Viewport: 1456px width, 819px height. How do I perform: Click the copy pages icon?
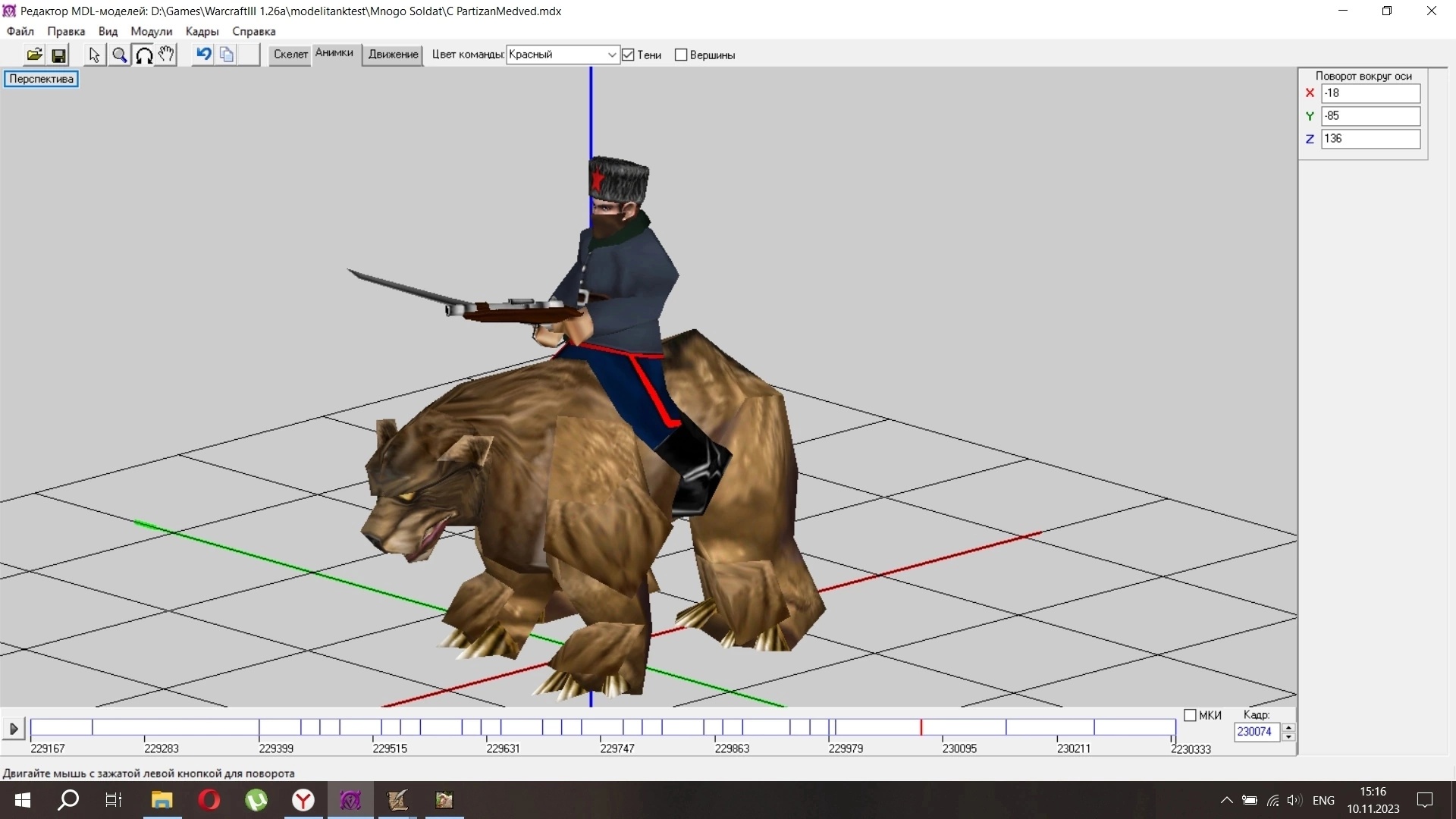pyautogui.click(x=227, y=55)
